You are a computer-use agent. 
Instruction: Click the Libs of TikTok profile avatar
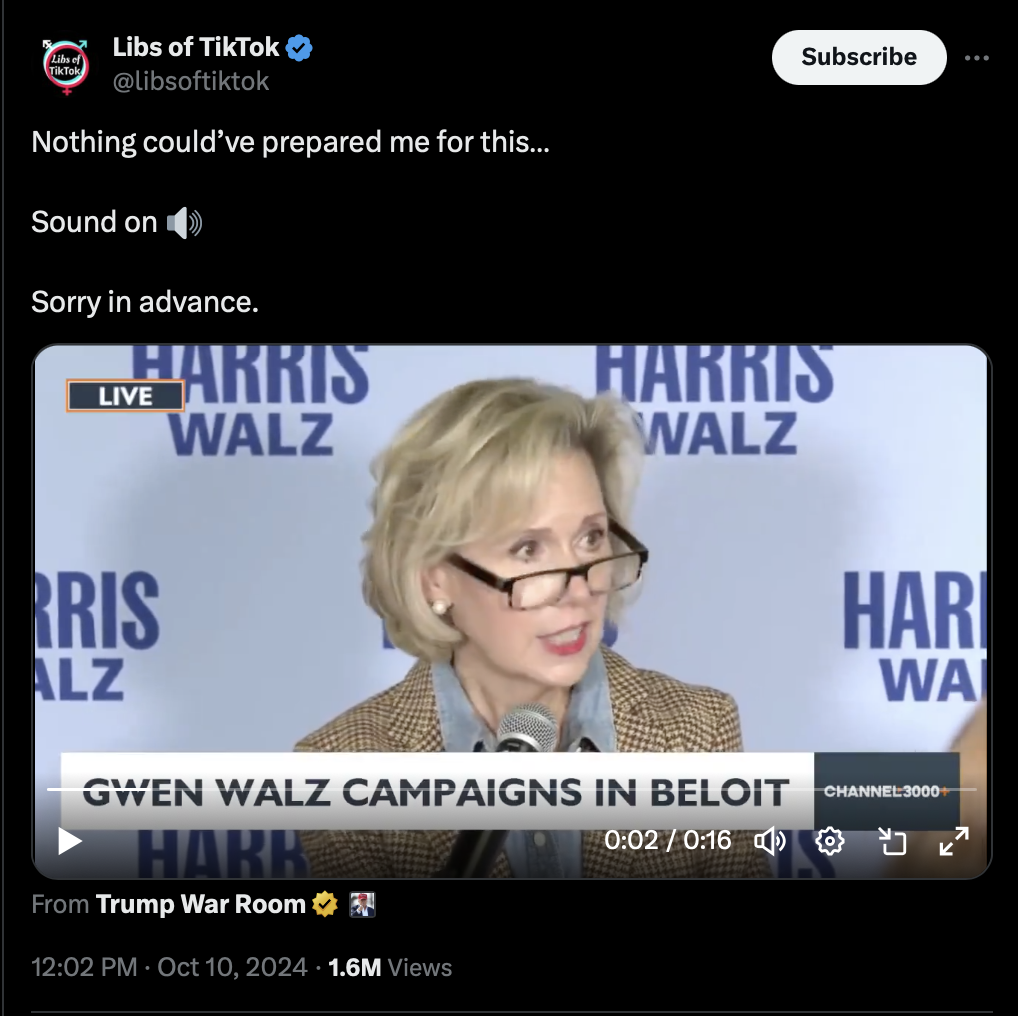(66, 66)
